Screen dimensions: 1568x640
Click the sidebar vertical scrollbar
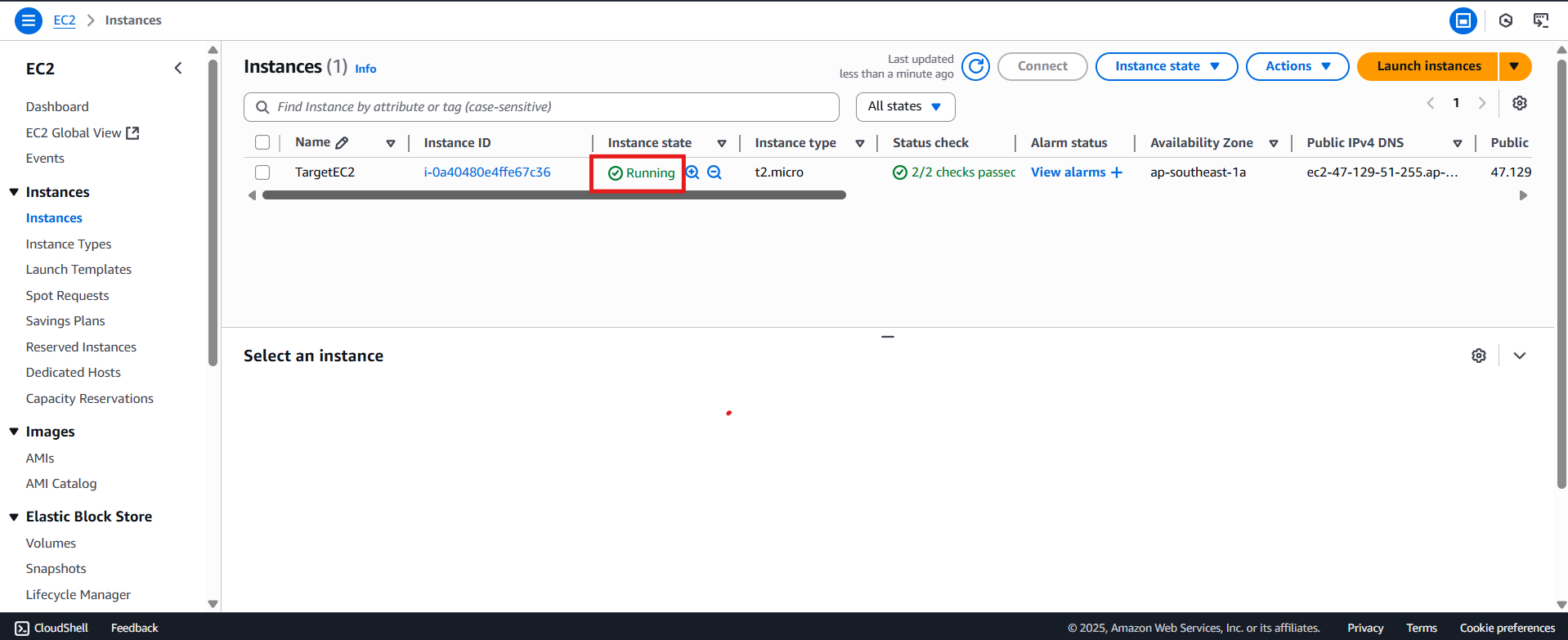pyautogui.click(x=213, y=213)
